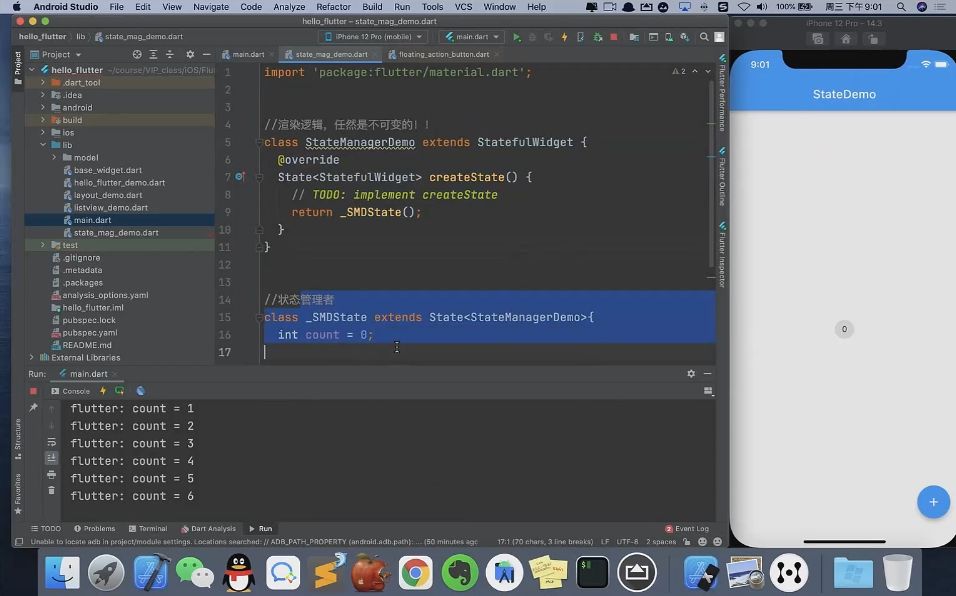Open the Analyze menu
956x596 pixels.
290,7
